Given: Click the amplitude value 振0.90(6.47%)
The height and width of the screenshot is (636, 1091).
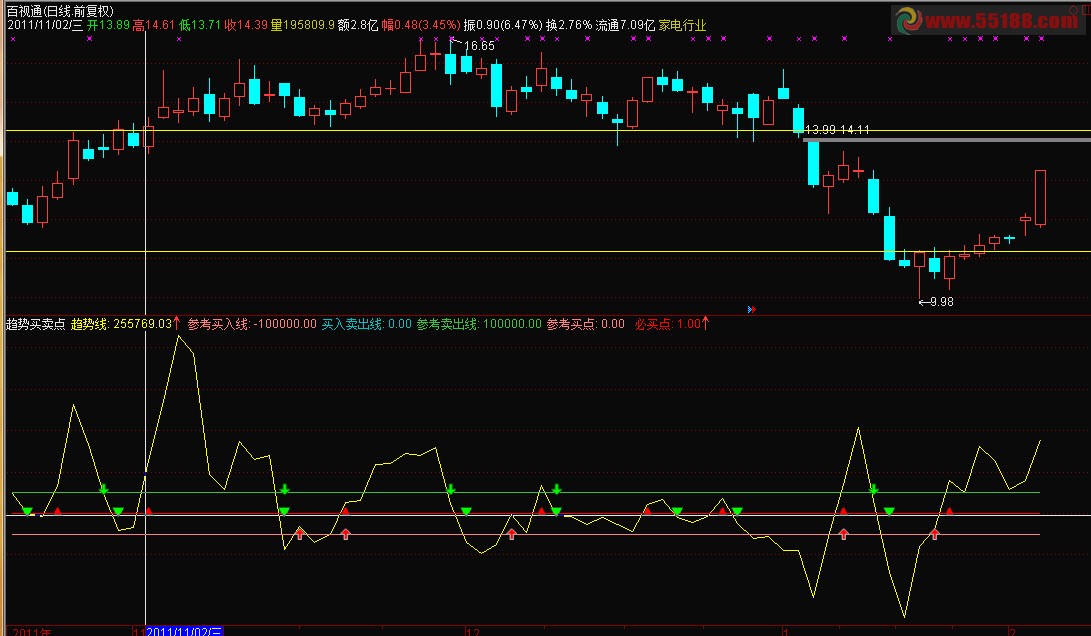Looking at the screenshot, I should pyautogui.click(x=502, y=25).
